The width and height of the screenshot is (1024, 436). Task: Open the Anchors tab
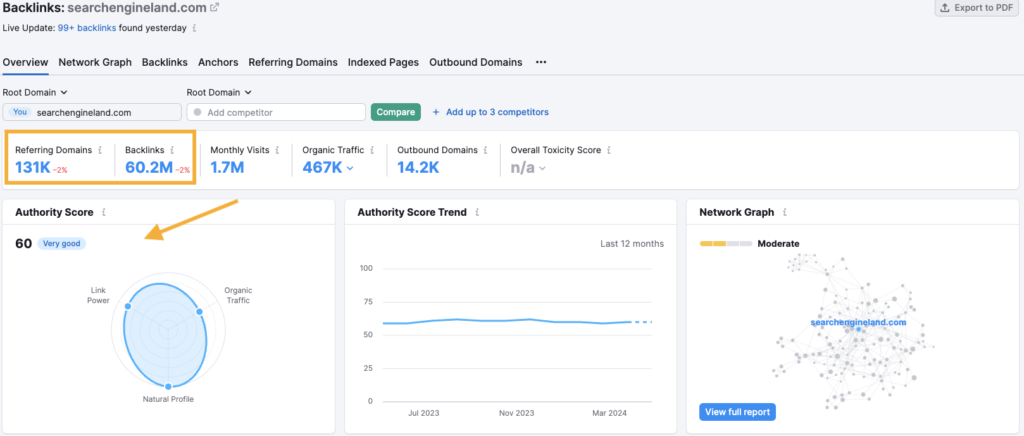point(218,63)
